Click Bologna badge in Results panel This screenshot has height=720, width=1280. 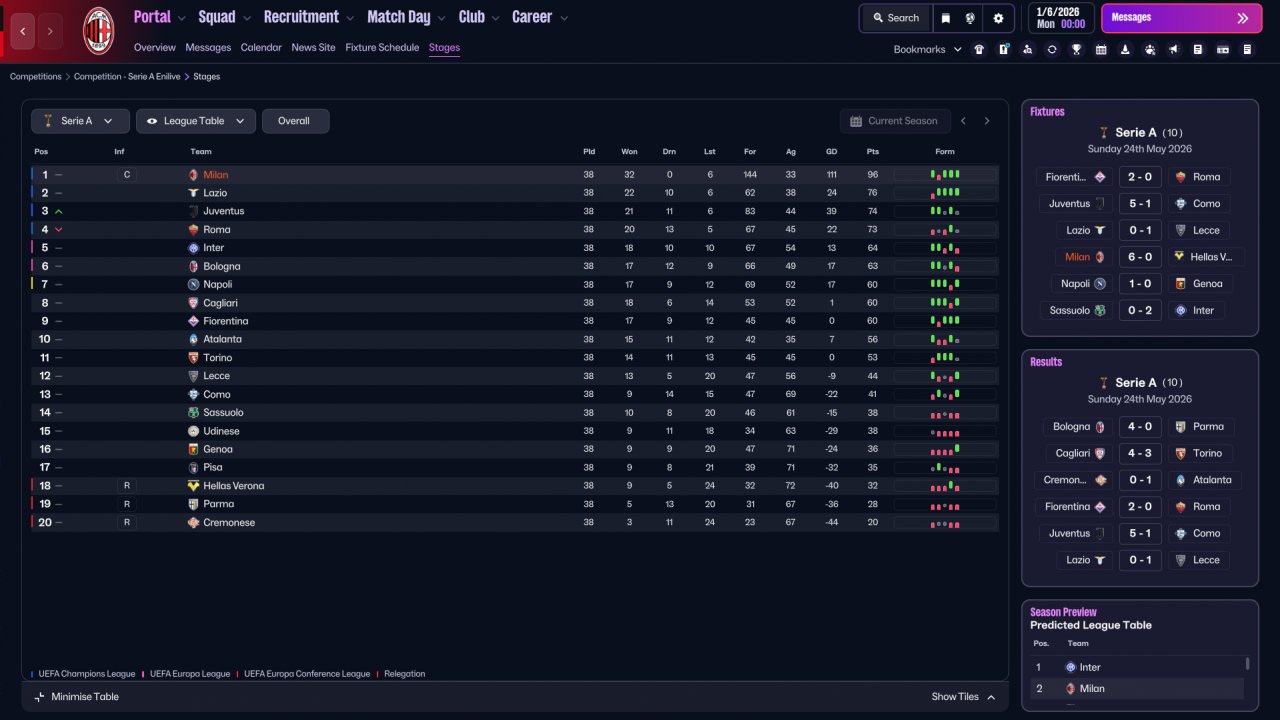point(1100,427)
